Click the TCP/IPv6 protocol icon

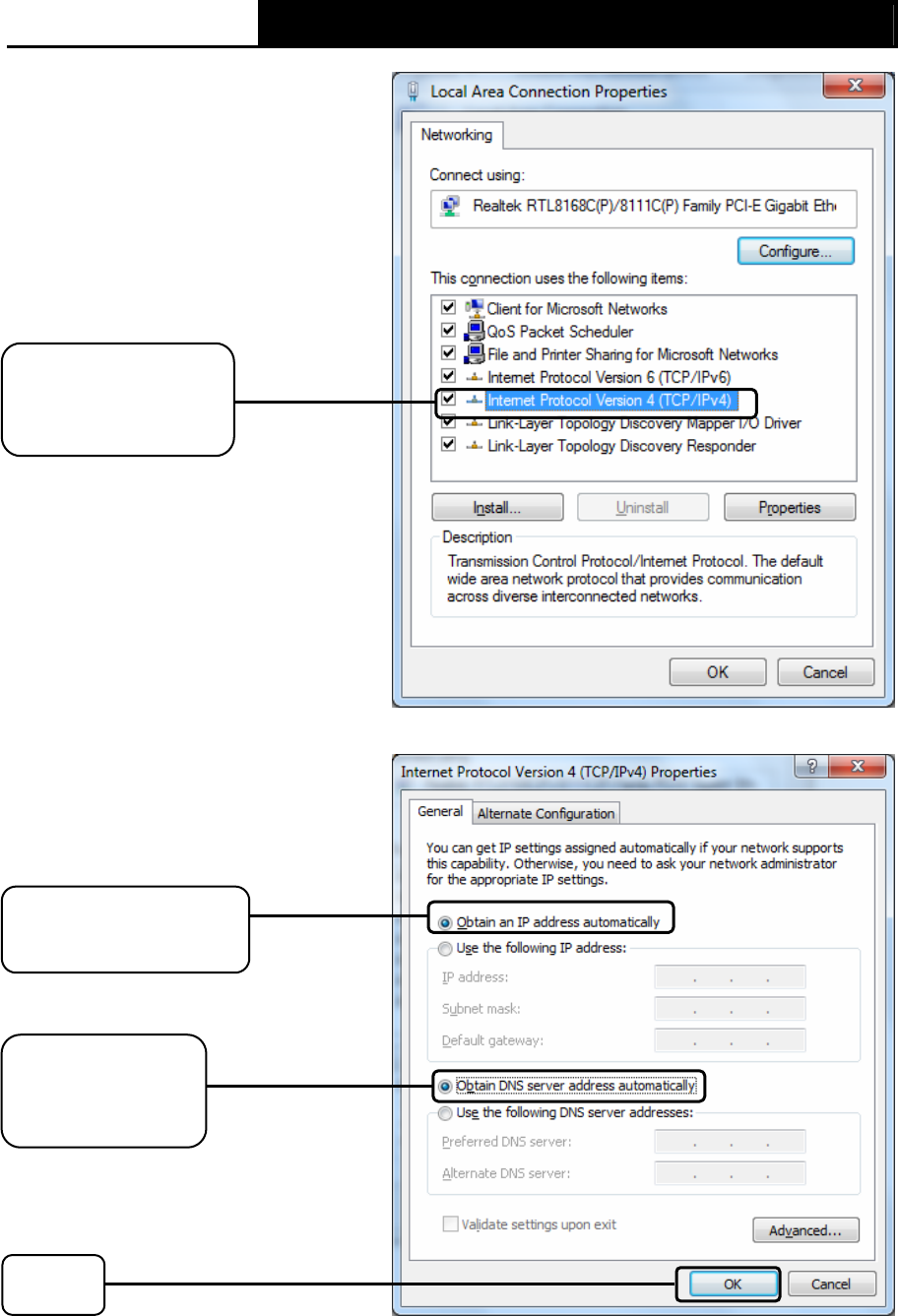point(474,377)
